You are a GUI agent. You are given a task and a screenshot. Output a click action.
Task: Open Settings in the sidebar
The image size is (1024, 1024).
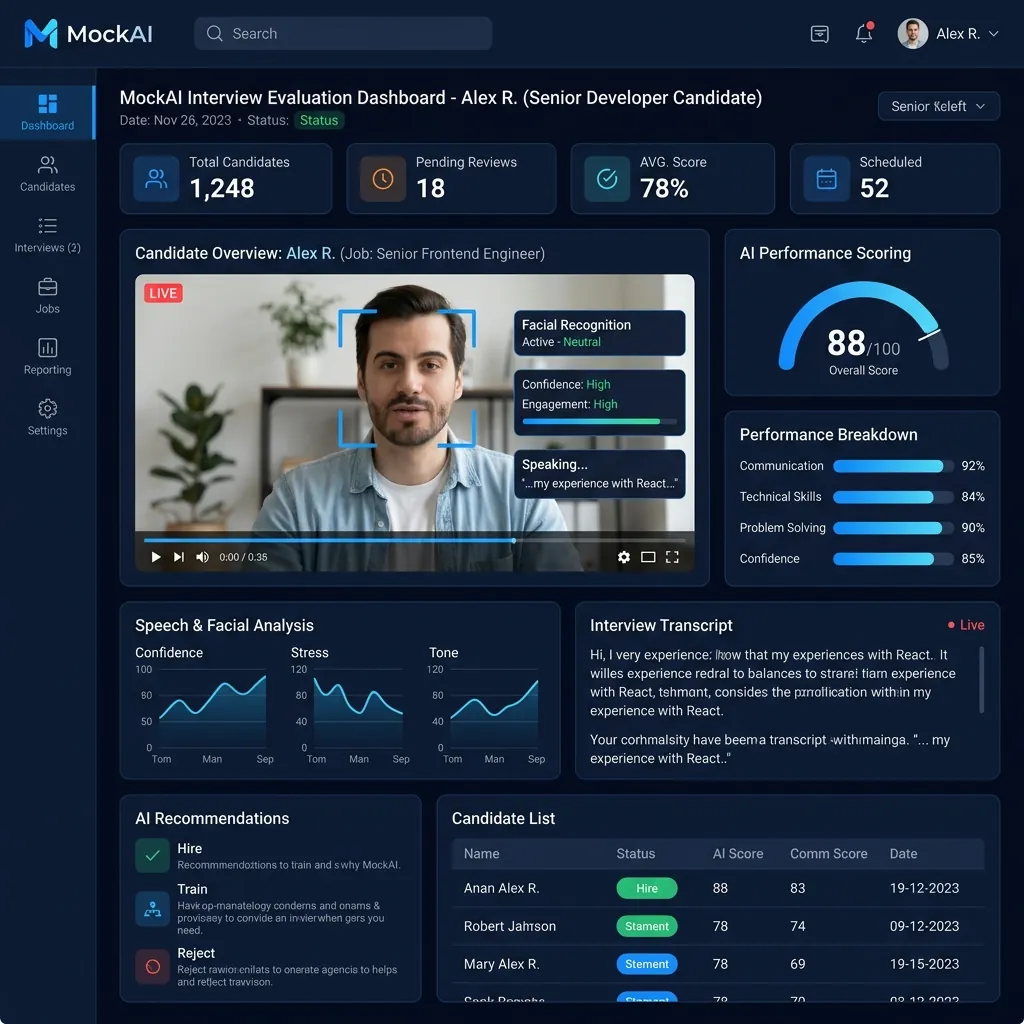(48, 418)
